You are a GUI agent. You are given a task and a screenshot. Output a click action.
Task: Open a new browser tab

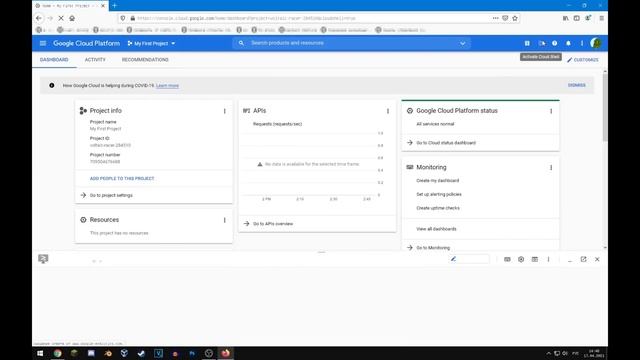[x=115, y=6]
